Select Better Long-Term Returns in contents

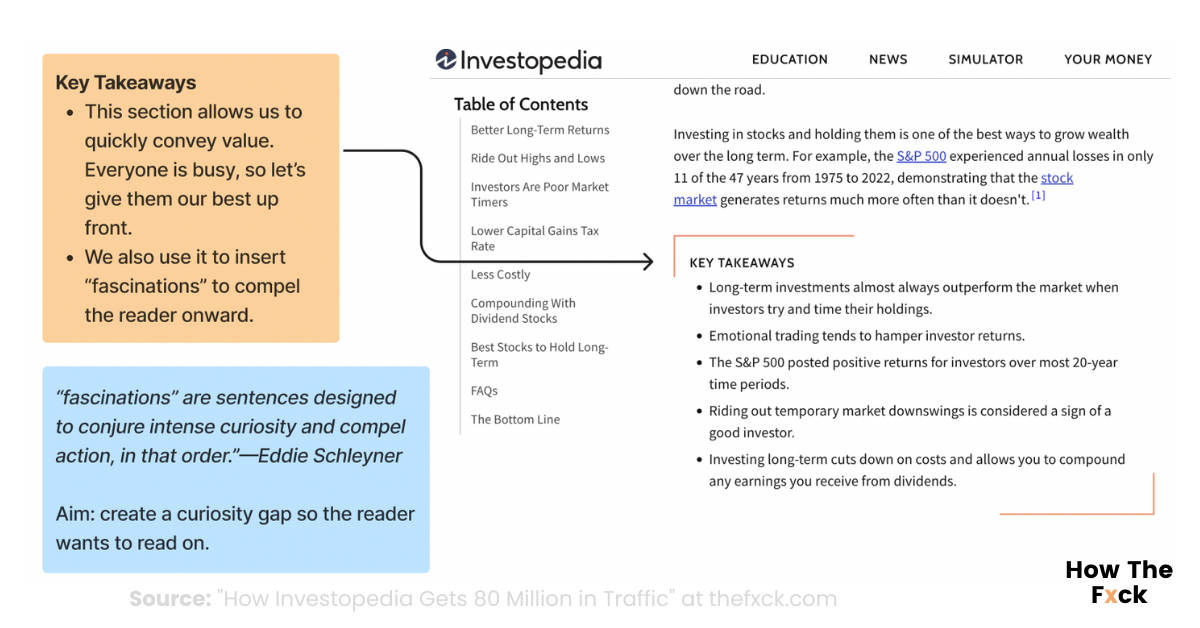point(540,129)
